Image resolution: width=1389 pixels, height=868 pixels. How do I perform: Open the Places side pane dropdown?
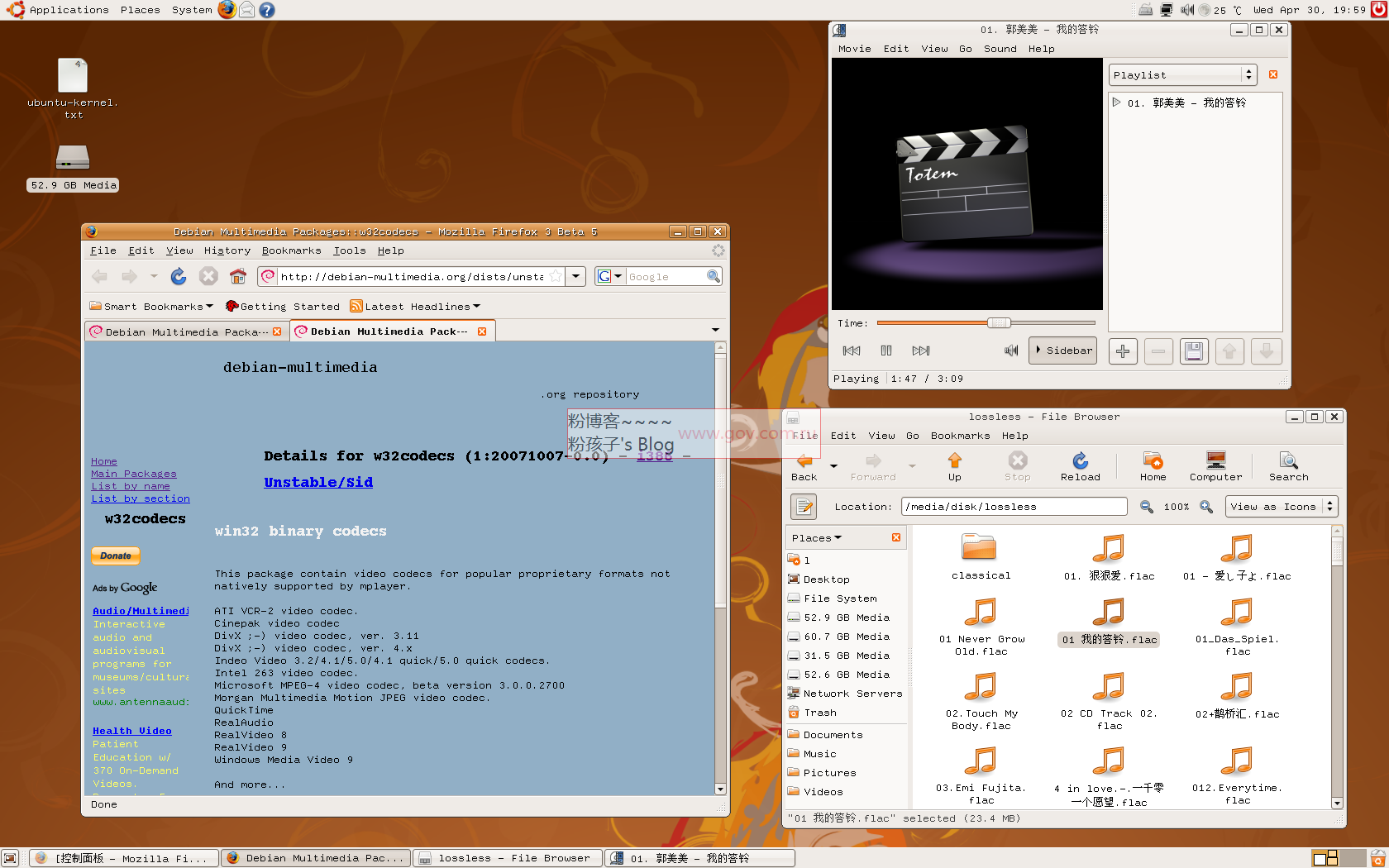click(817, 538)
